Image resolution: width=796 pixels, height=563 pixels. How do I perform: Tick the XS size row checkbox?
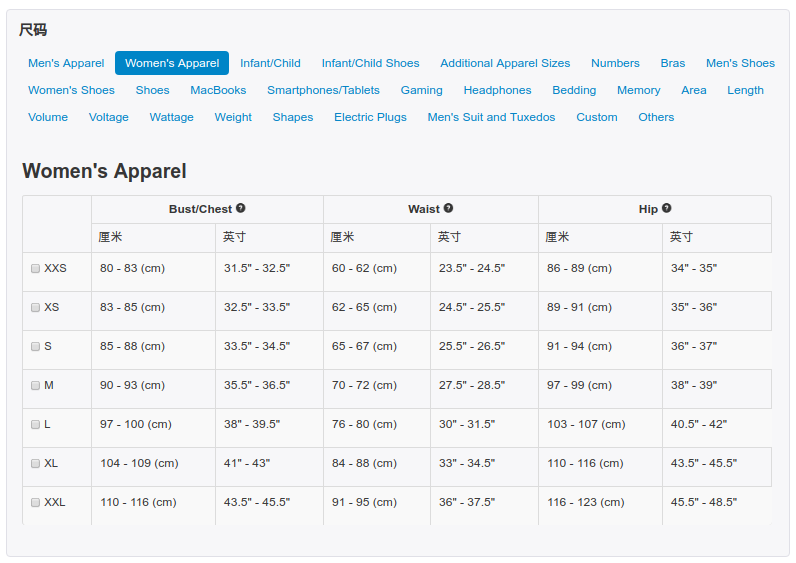coord(36,308)
